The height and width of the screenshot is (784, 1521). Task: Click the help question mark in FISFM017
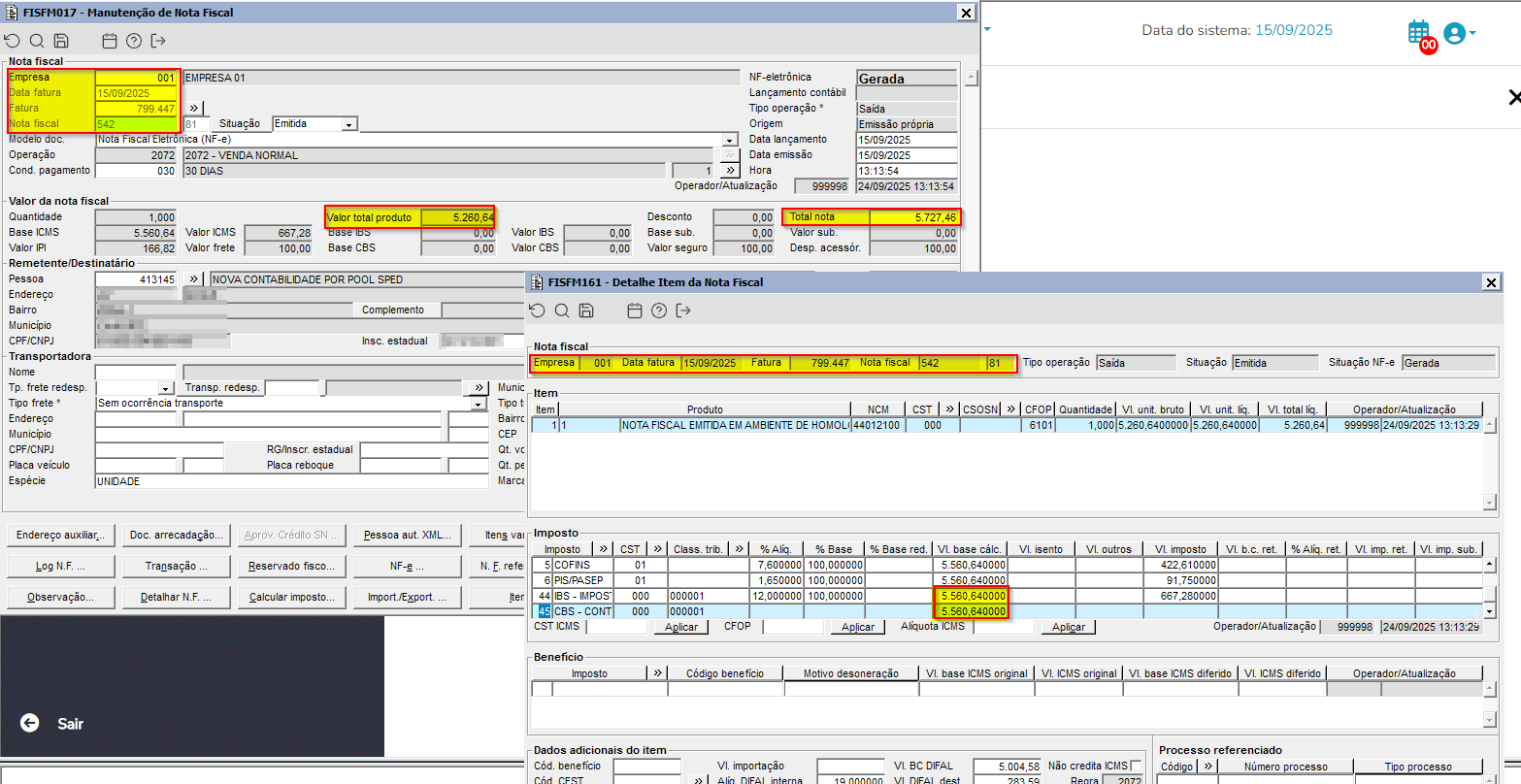134,41
